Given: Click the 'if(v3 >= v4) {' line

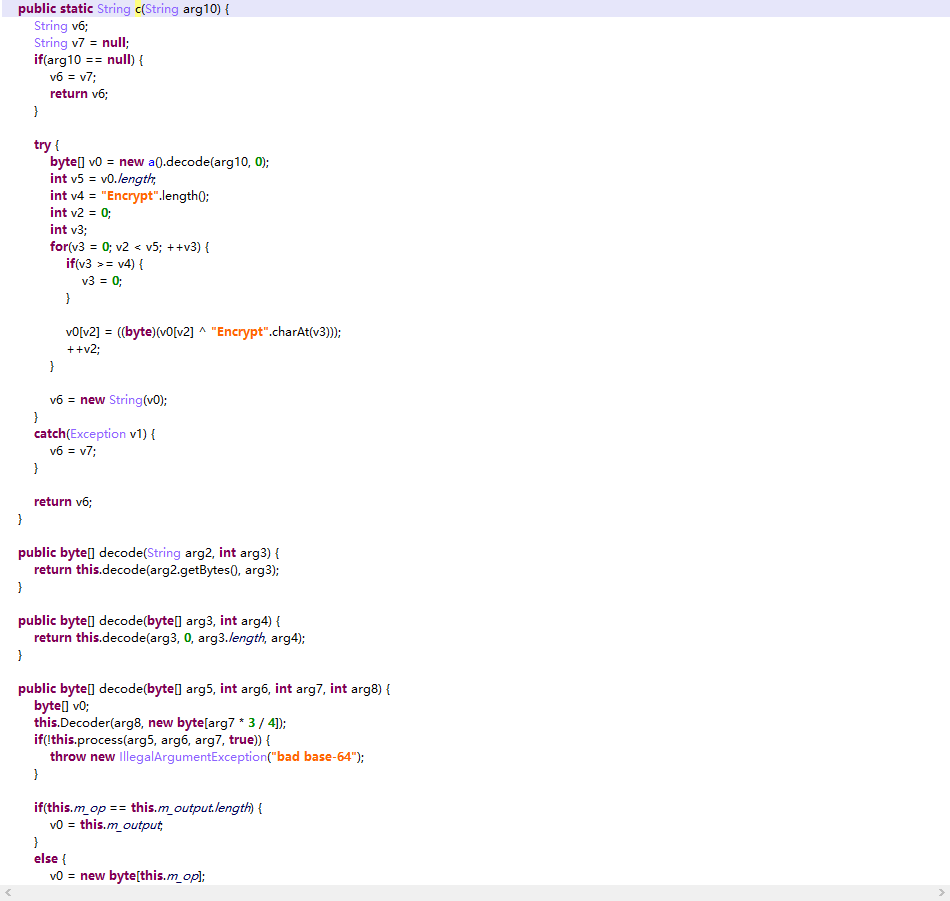Looking at the screenshot, I should point(105,264).
